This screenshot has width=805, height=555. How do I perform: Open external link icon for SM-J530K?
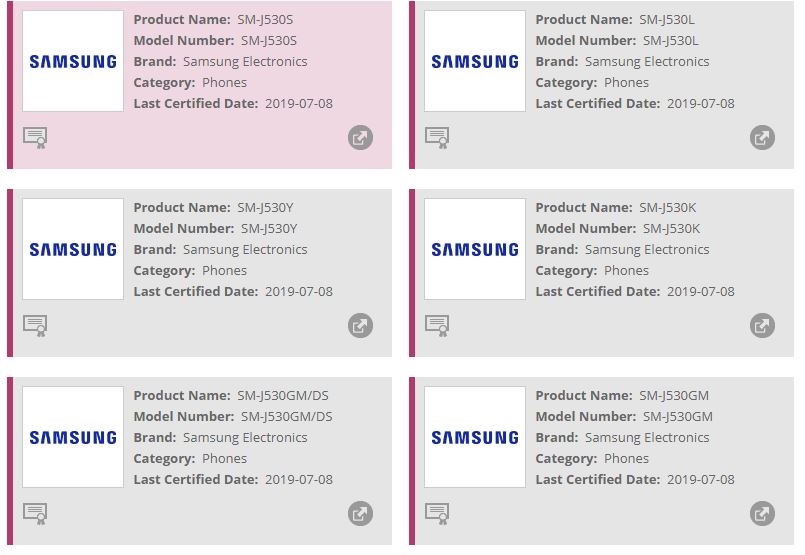pyautogui.click(x=762, y=326)
